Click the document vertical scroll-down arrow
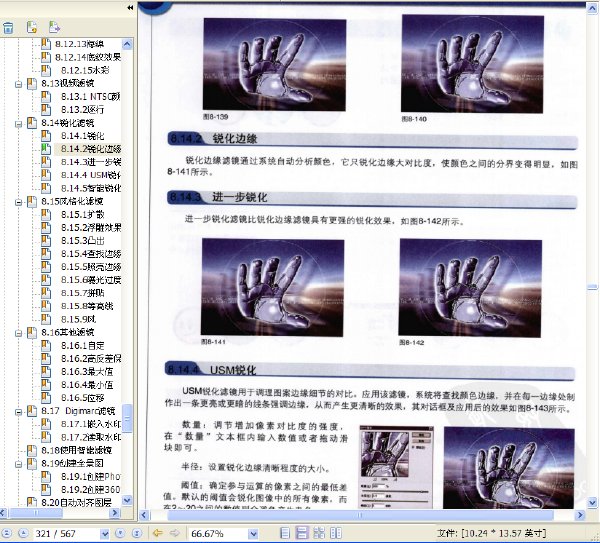The image size is (600, 543). coord(592,502)
